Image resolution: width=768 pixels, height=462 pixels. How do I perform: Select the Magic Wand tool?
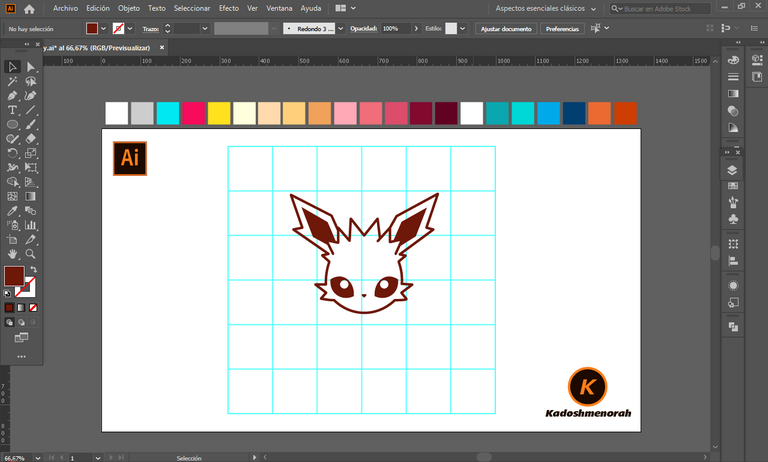[x=12, y=81]
